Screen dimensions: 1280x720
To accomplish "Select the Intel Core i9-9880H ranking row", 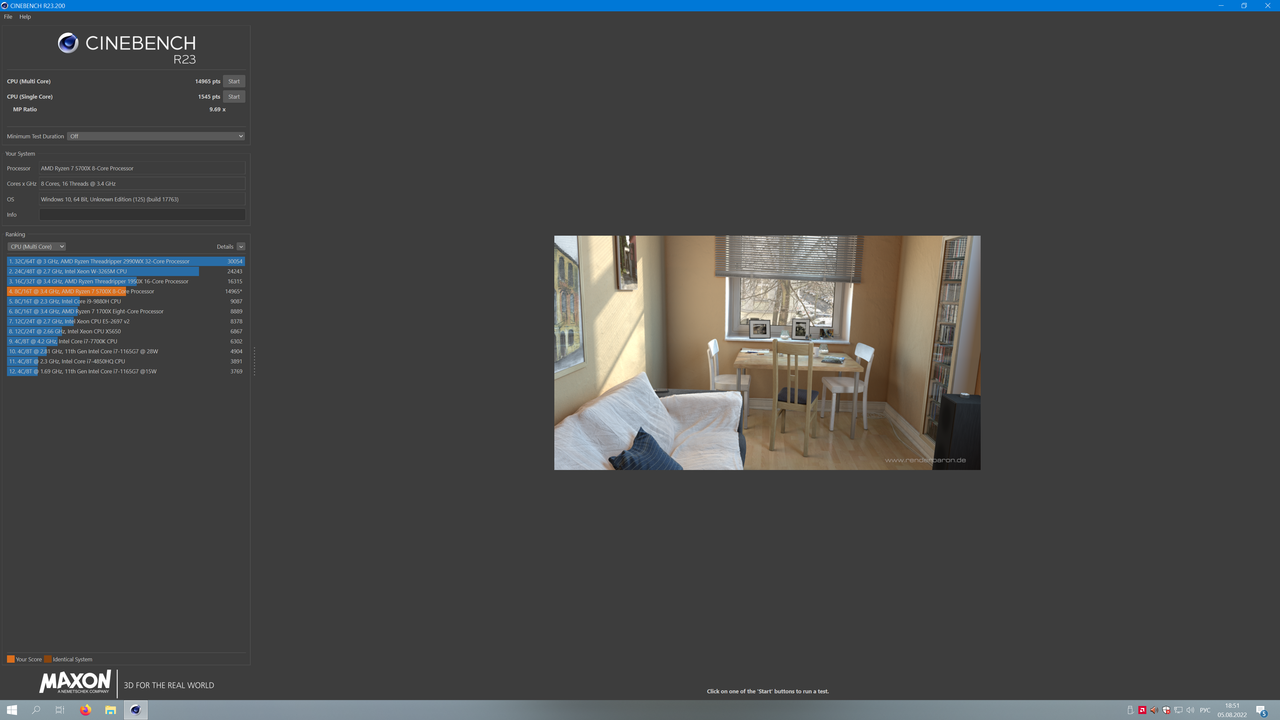I will (126, 301).
